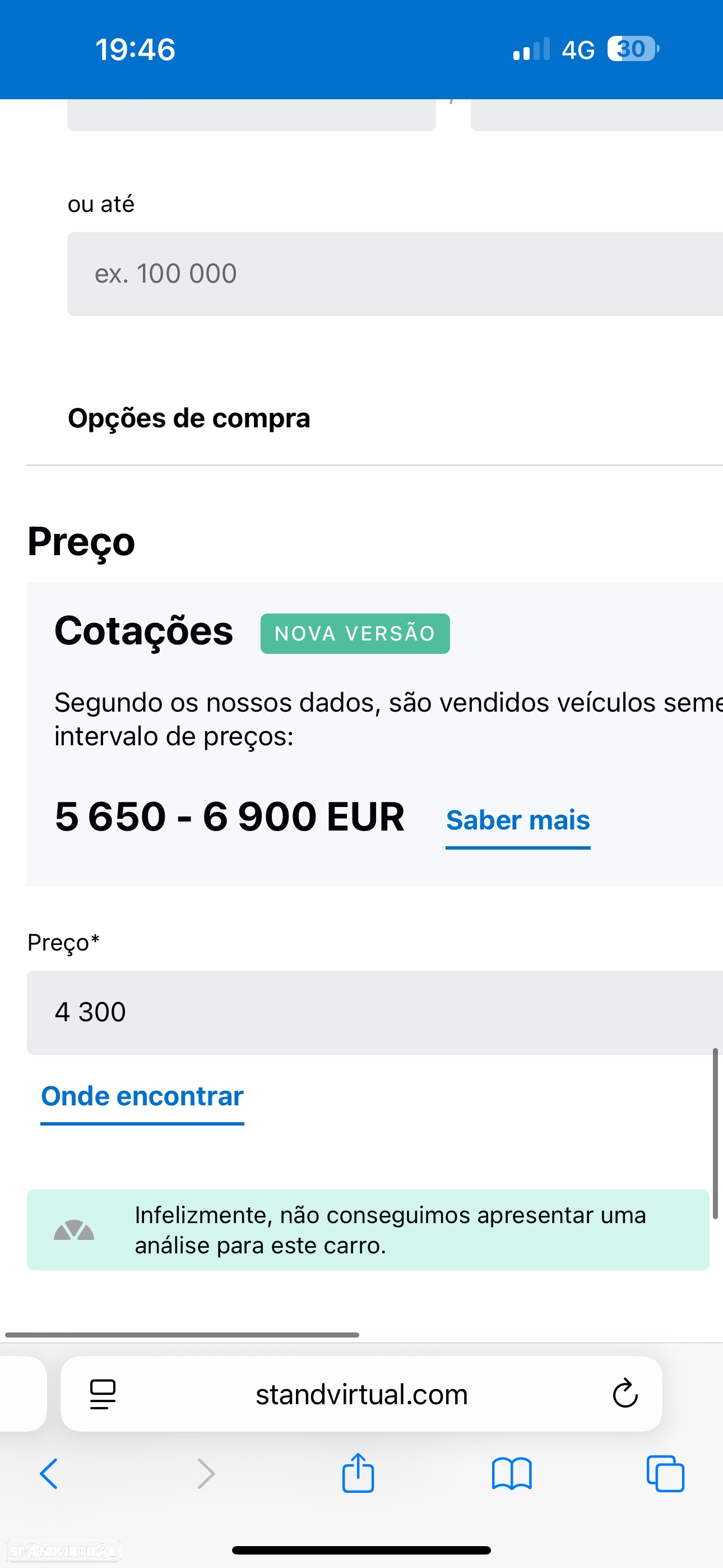Click the horizontal page scrollbar

coord(182,1335)
